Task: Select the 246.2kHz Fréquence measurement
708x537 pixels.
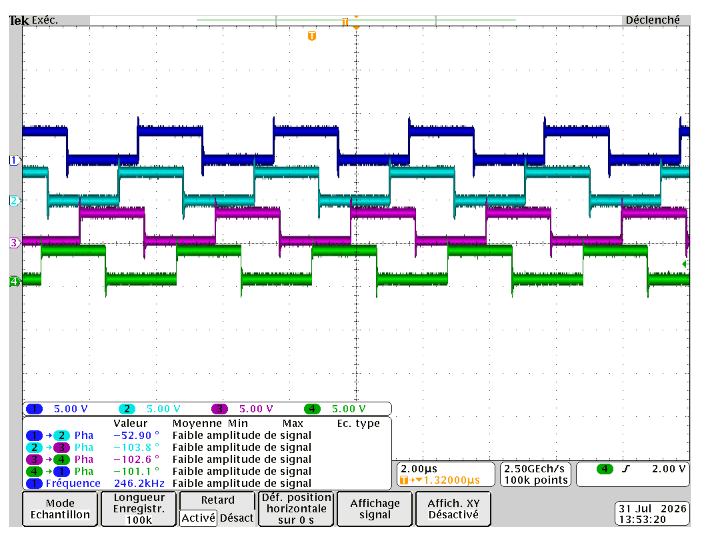Action: tap(139, 483)
